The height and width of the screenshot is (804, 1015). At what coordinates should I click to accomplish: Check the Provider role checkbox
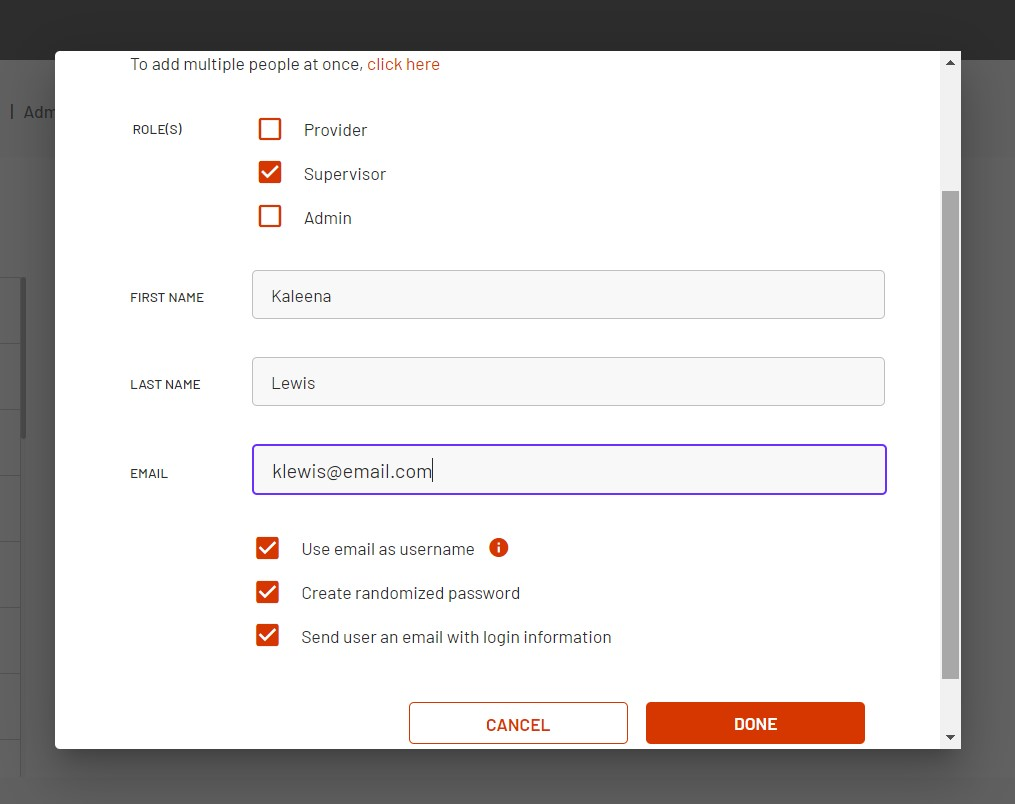[269, 129]
